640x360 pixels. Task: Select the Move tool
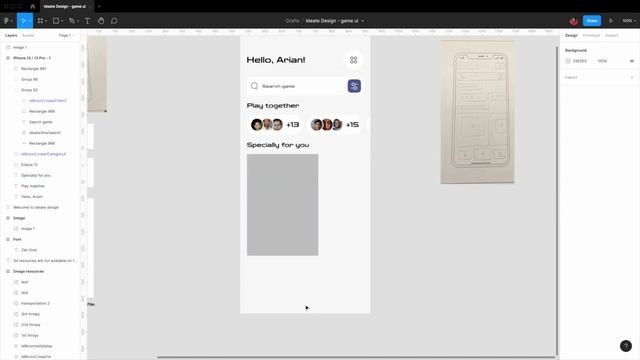(x=24, y=20)
